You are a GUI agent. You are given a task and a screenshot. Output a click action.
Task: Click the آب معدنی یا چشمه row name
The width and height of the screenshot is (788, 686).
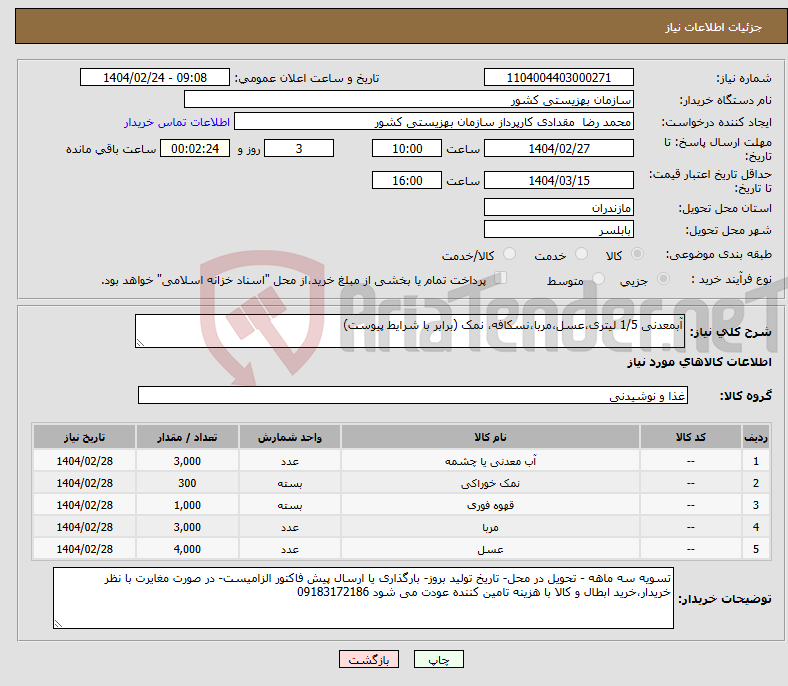click(x=490, y=461)
